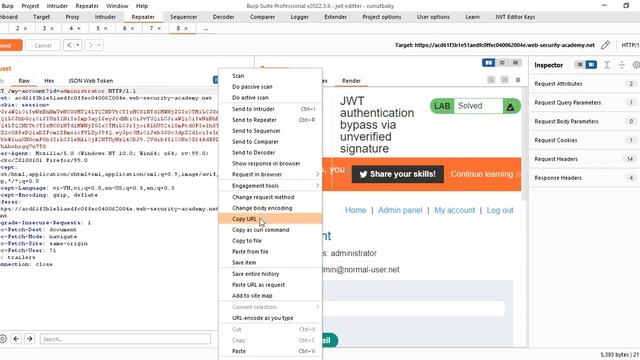
Task: Expand Response Headers section
Action: point(584,178)
